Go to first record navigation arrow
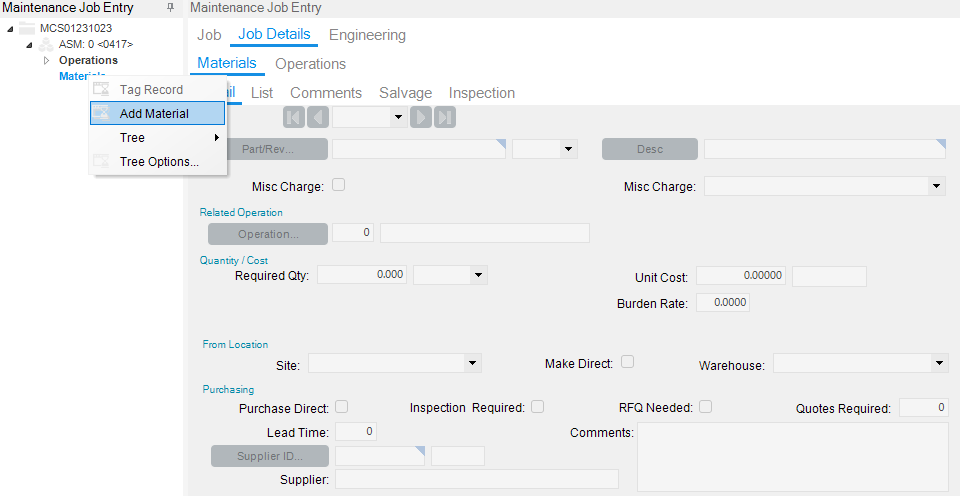This screenshot has height=496, width=960. [294, 117]
